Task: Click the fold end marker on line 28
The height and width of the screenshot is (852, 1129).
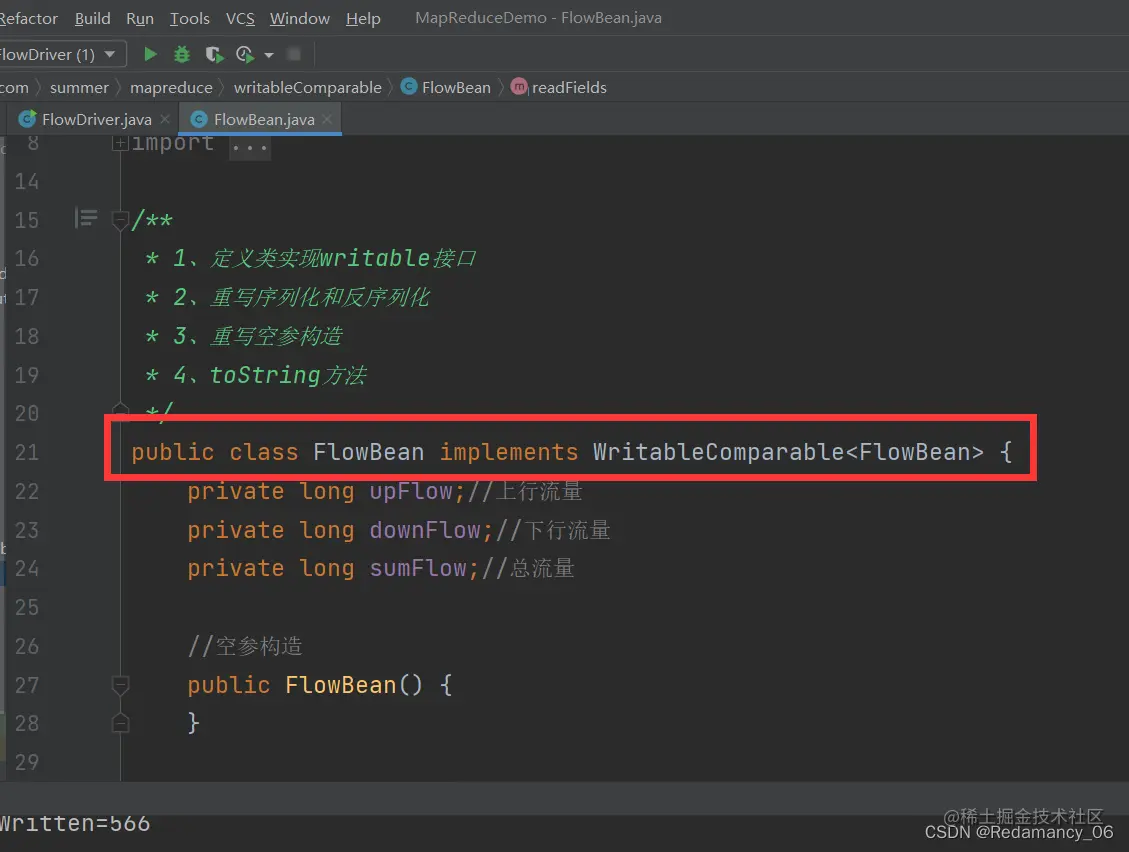Action: point(120,723)
